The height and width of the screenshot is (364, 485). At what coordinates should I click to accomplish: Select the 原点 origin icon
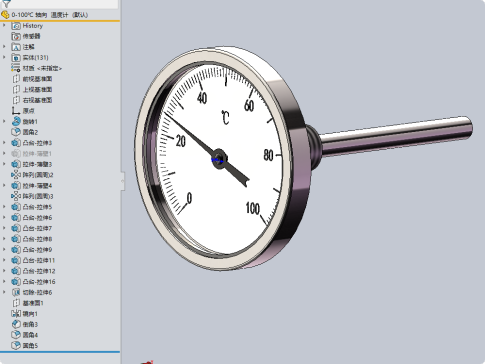[x=16, y=111]
